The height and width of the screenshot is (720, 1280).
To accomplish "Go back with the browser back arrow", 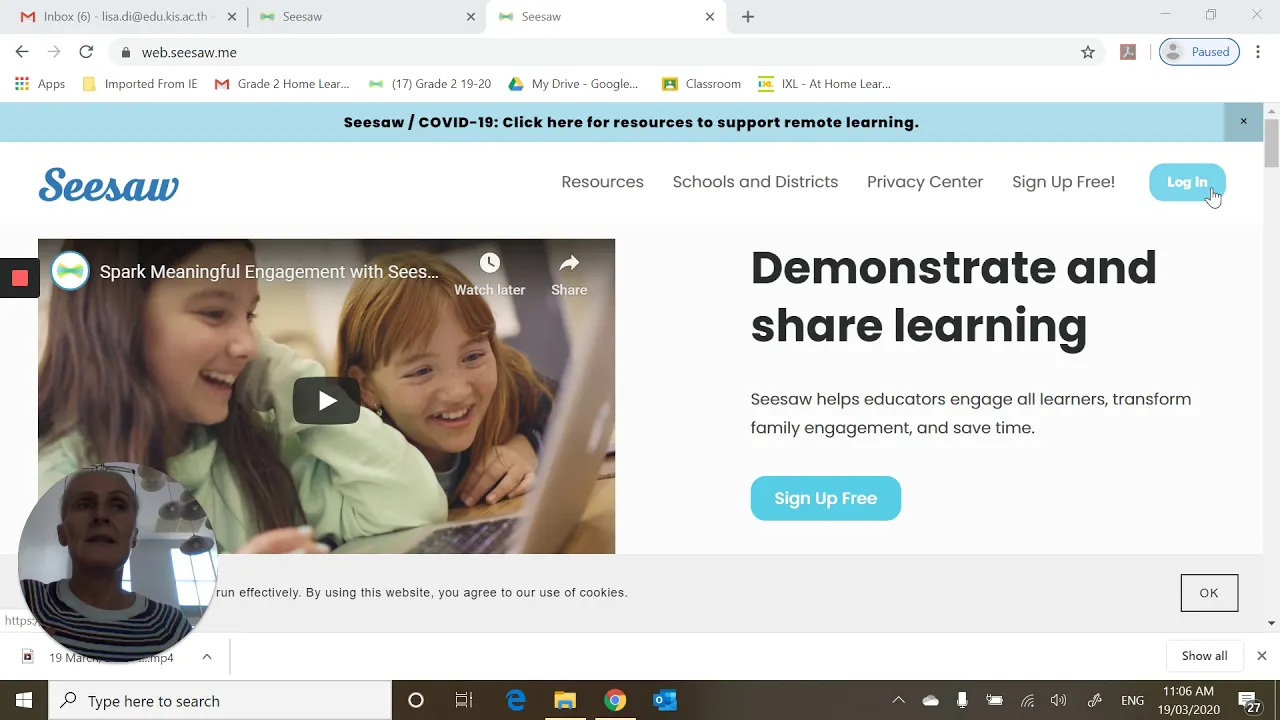I will pyautogui.click(x=22, y=52).
